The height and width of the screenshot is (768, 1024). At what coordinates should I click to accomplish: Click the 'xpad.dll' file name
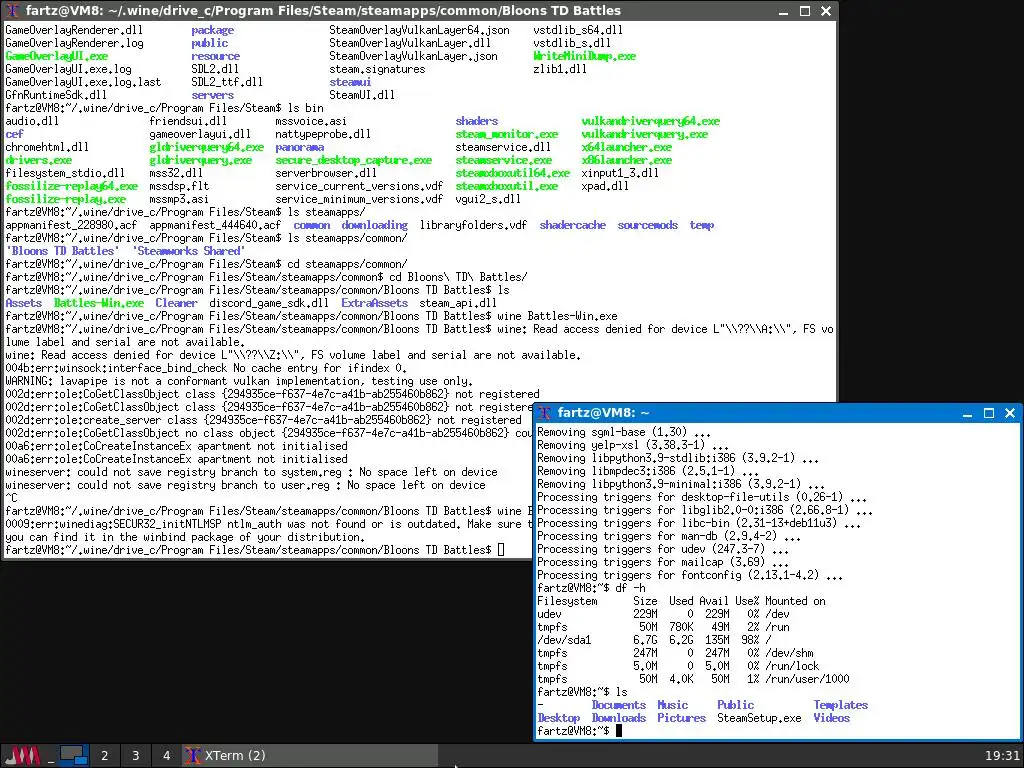click(605, 186)
